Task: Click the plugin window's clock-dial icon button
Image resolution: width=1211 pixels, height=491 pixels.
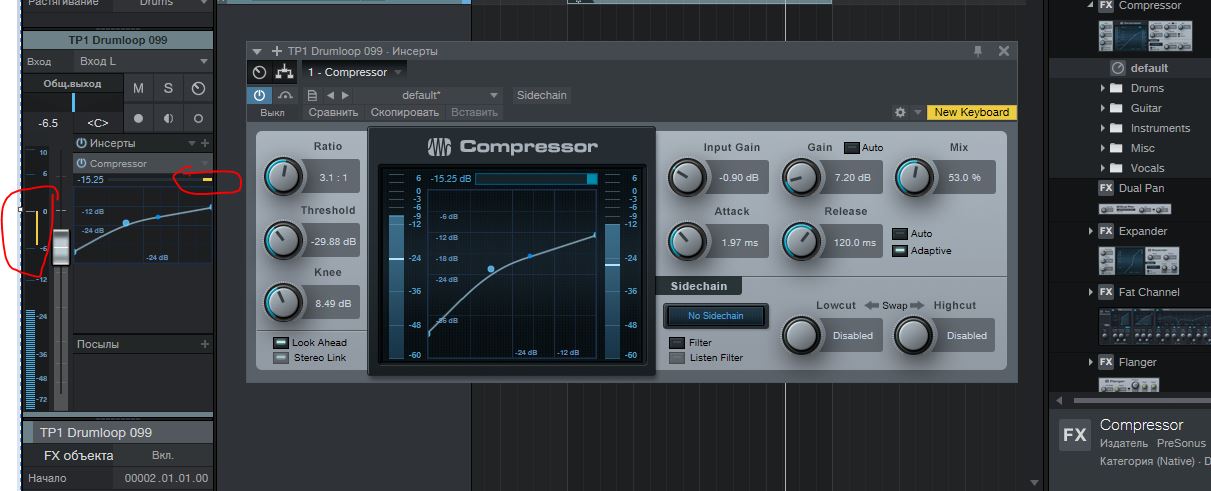Action: [259, 72]
